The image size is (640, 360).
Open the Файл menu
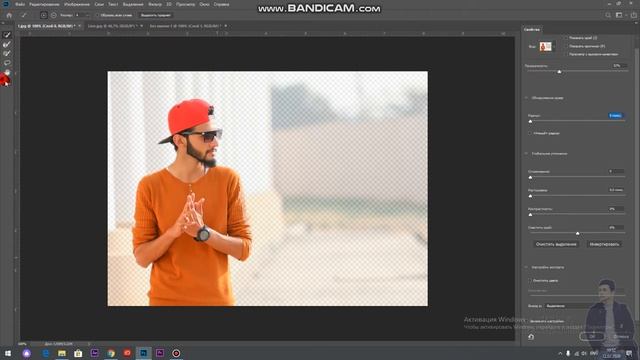pos(20,4)
